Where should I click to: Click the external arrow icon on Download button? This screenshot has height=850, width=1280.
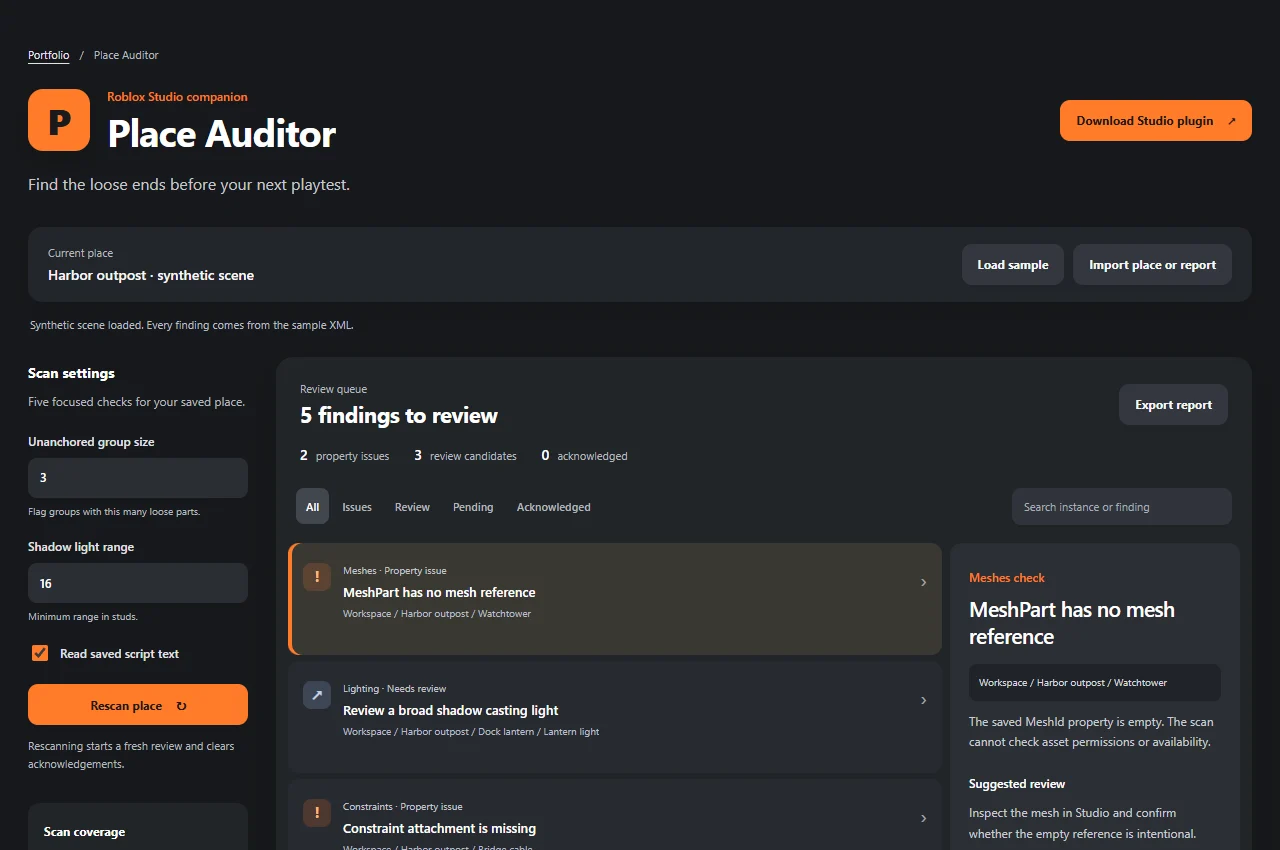pyautogui.click(x=1231, y=121)
